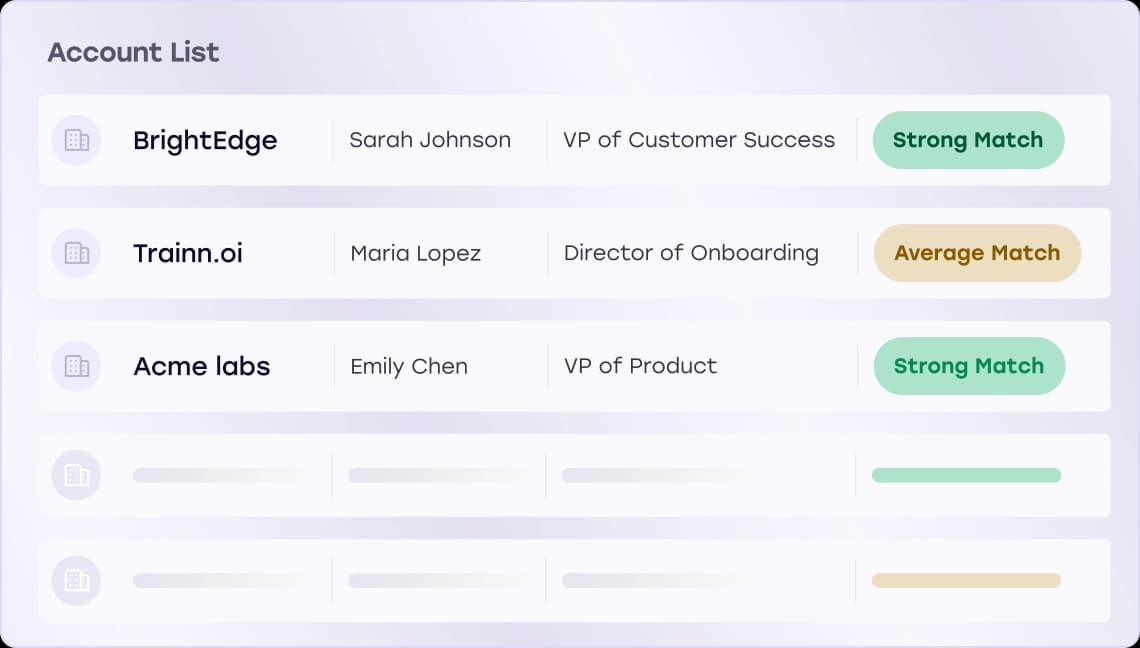The width and height of the screenshot is (1140, 648).
Task: Select the fourth row of the account list
Action: tap(570, 475)
